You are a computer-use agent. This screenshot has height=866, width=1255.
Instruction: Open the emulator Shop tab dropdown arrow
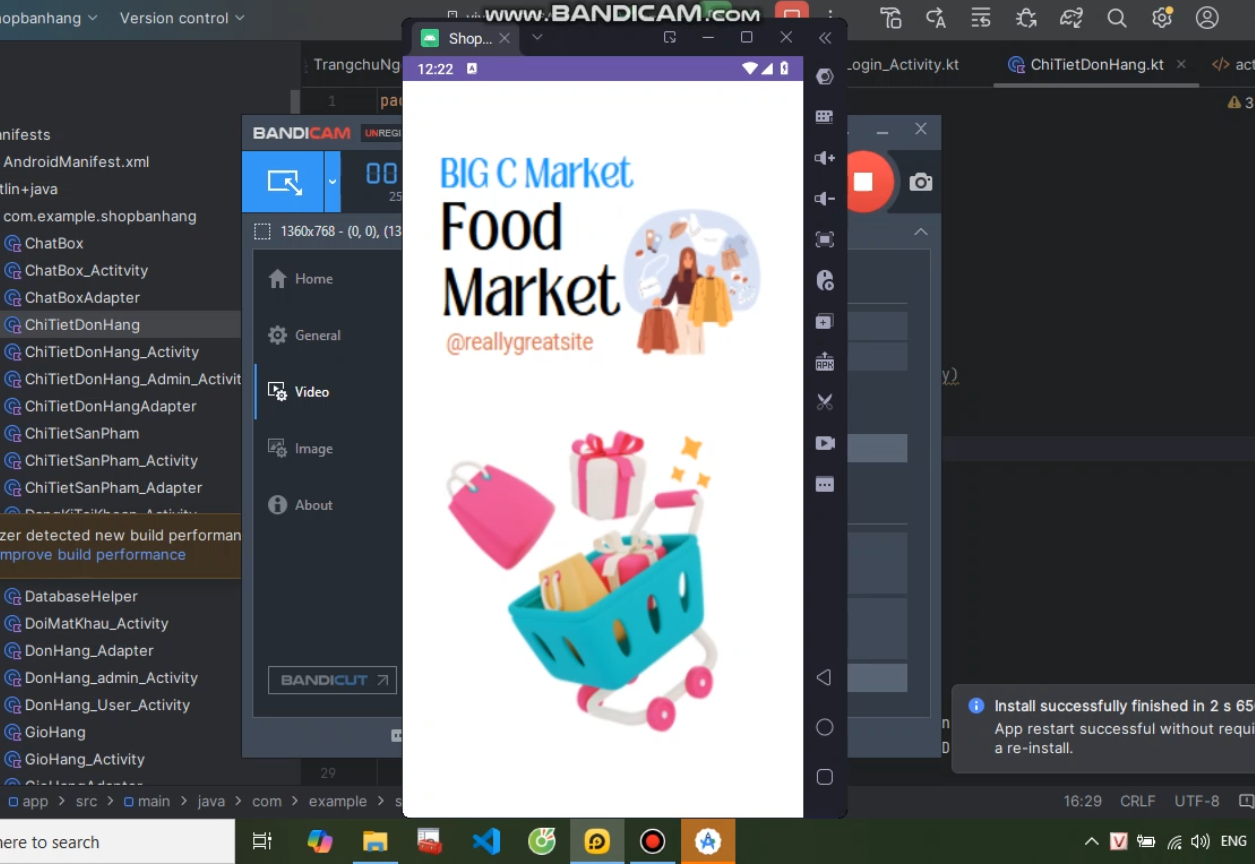pos(537,38)
